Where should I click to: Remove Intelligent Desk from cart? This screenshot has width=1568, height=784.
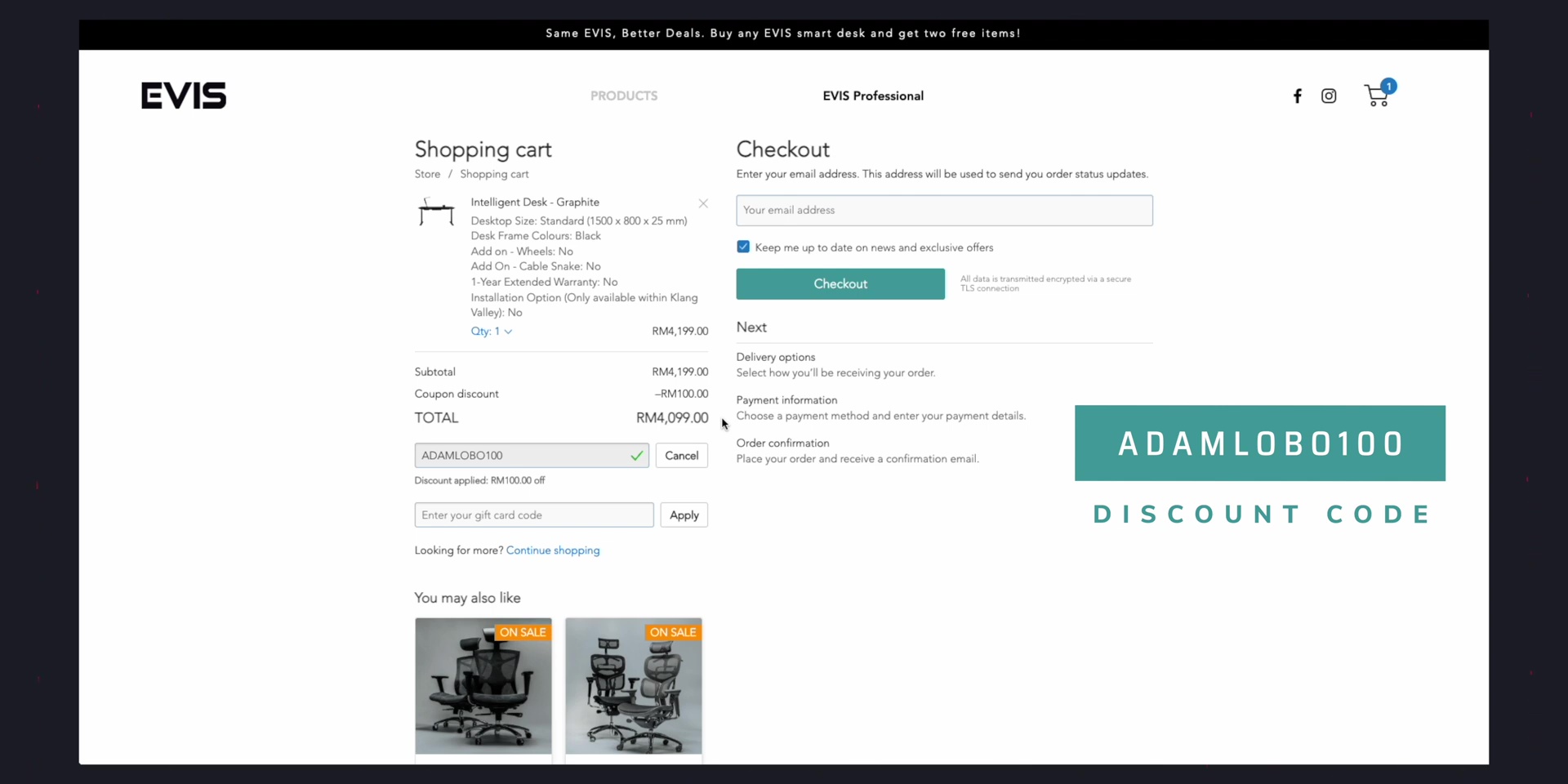pos(703,203)
